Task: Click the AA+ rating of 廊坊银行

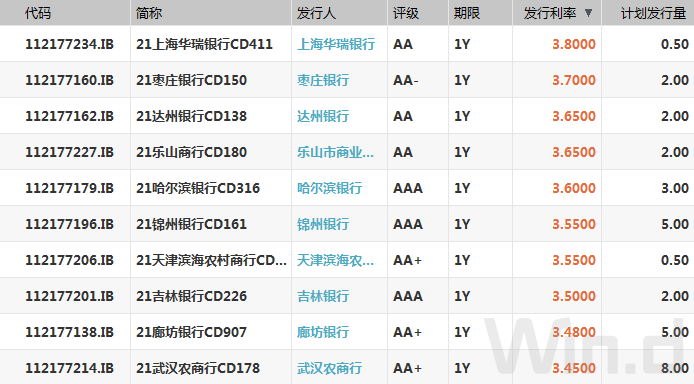Action: (407, 332)
